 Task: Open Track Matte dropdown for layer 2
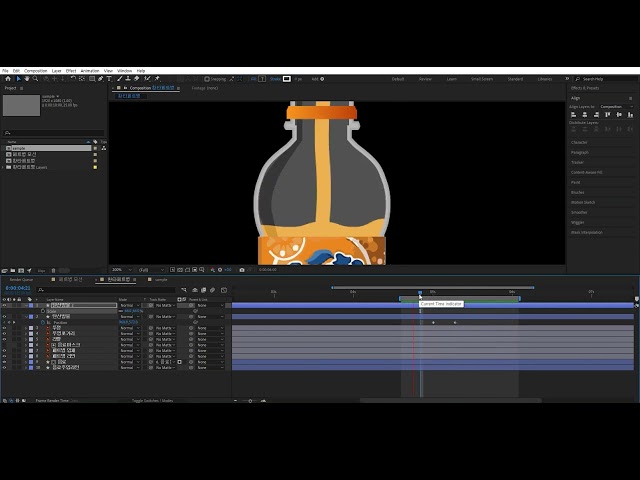165,317
